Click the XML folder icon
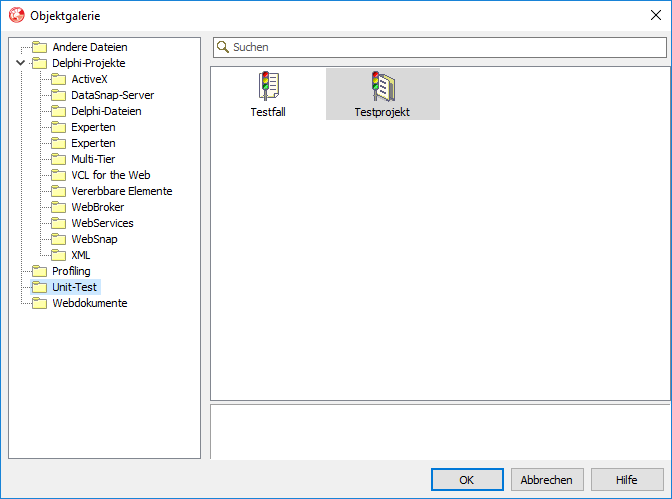This screenshot has height=499, width=672. pyautogui.click(x=58, y=255)
